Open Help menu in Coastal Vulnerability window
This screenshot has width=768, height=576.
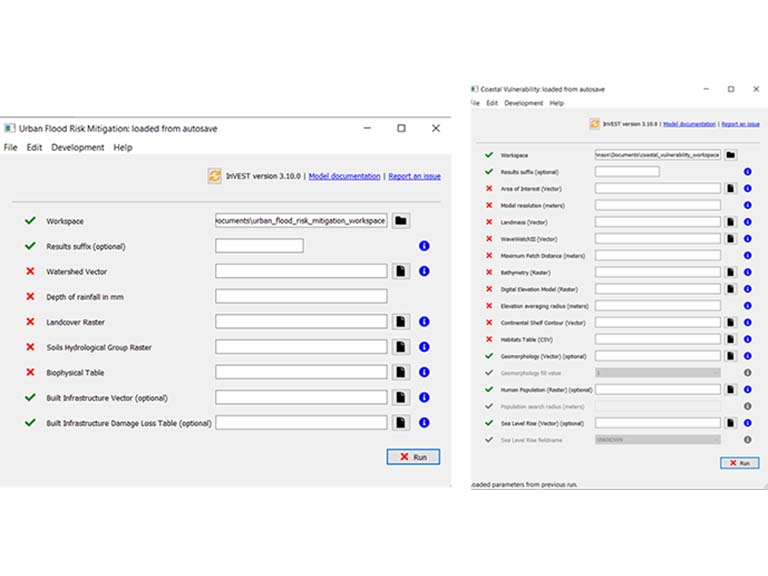556,103
